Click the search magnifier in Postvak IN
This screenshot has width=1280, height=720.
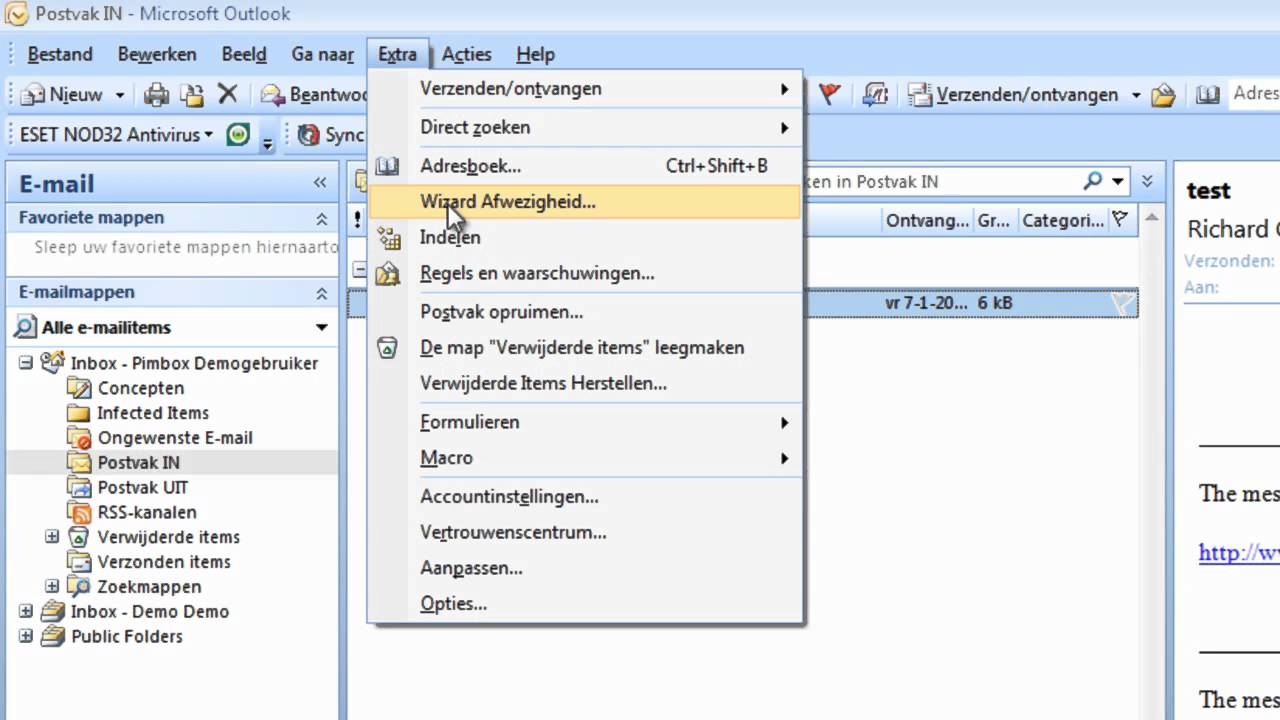tap(1092, 181)
